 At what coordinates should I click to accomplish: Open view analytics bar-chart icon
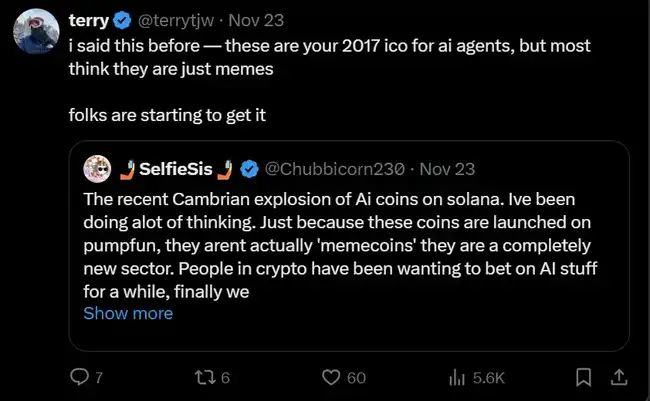click(458, 377)
